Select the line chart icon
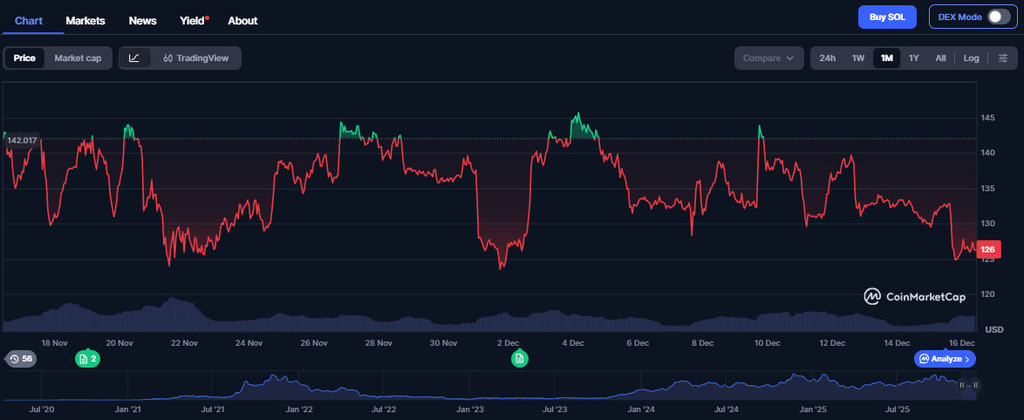 (135, 58)
